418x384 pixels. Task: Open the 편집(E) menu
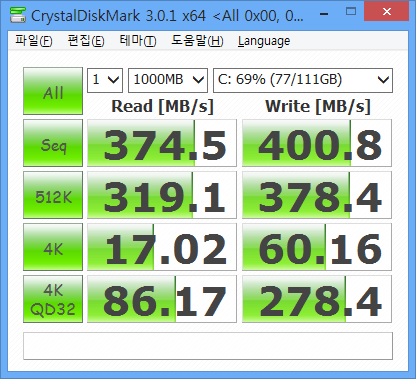pos(86,41)
